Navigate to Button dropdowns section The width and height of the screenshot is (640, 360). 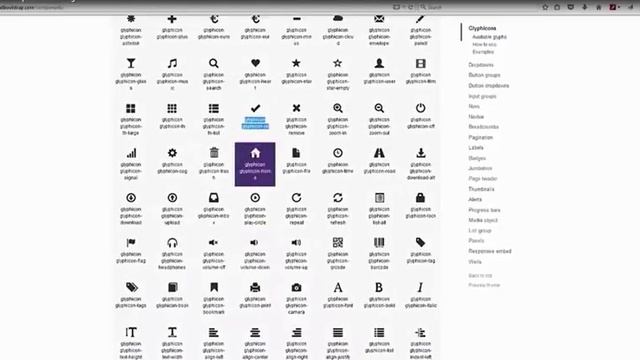(x=489, y=86)
